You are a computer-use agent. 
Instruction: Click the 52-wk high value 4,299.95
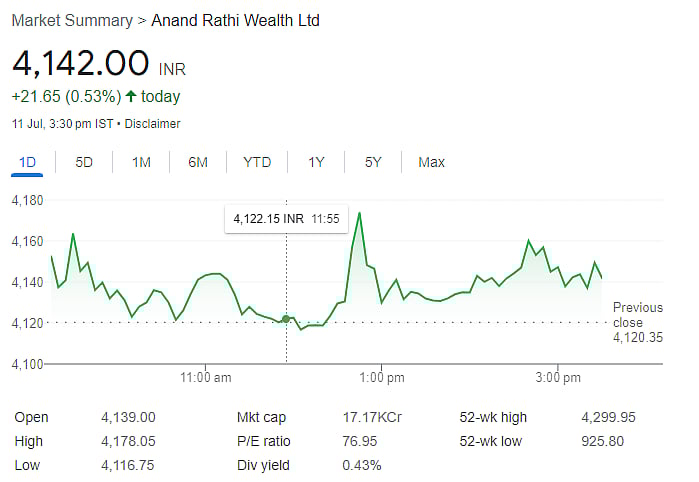pos(609,417)
